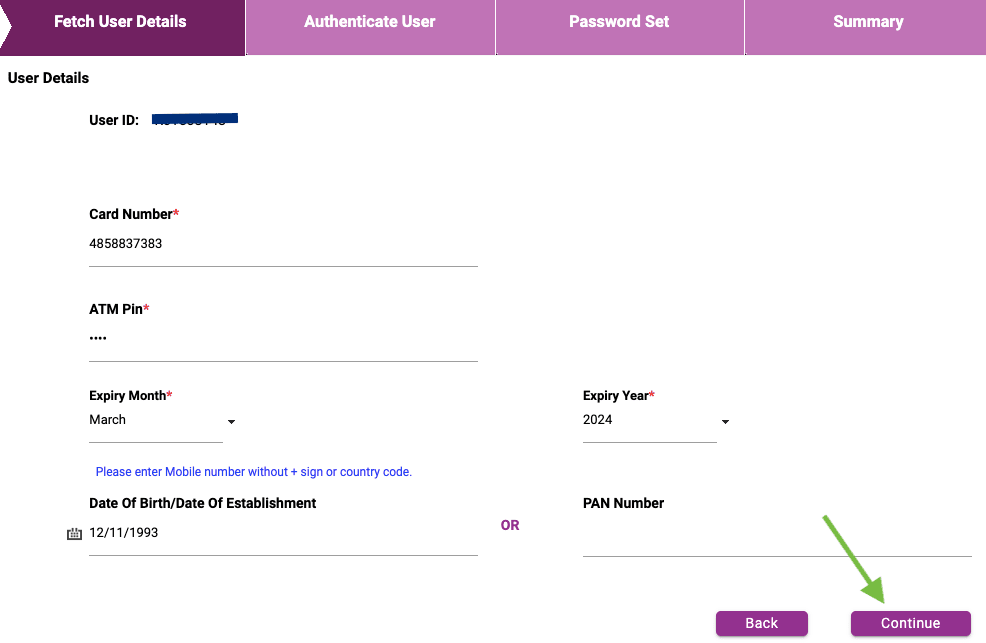Image resolution: width=986 pixels, height=643 pixels.
Task: Select the 2024 expiry year value
Action: tap(597, 419)
